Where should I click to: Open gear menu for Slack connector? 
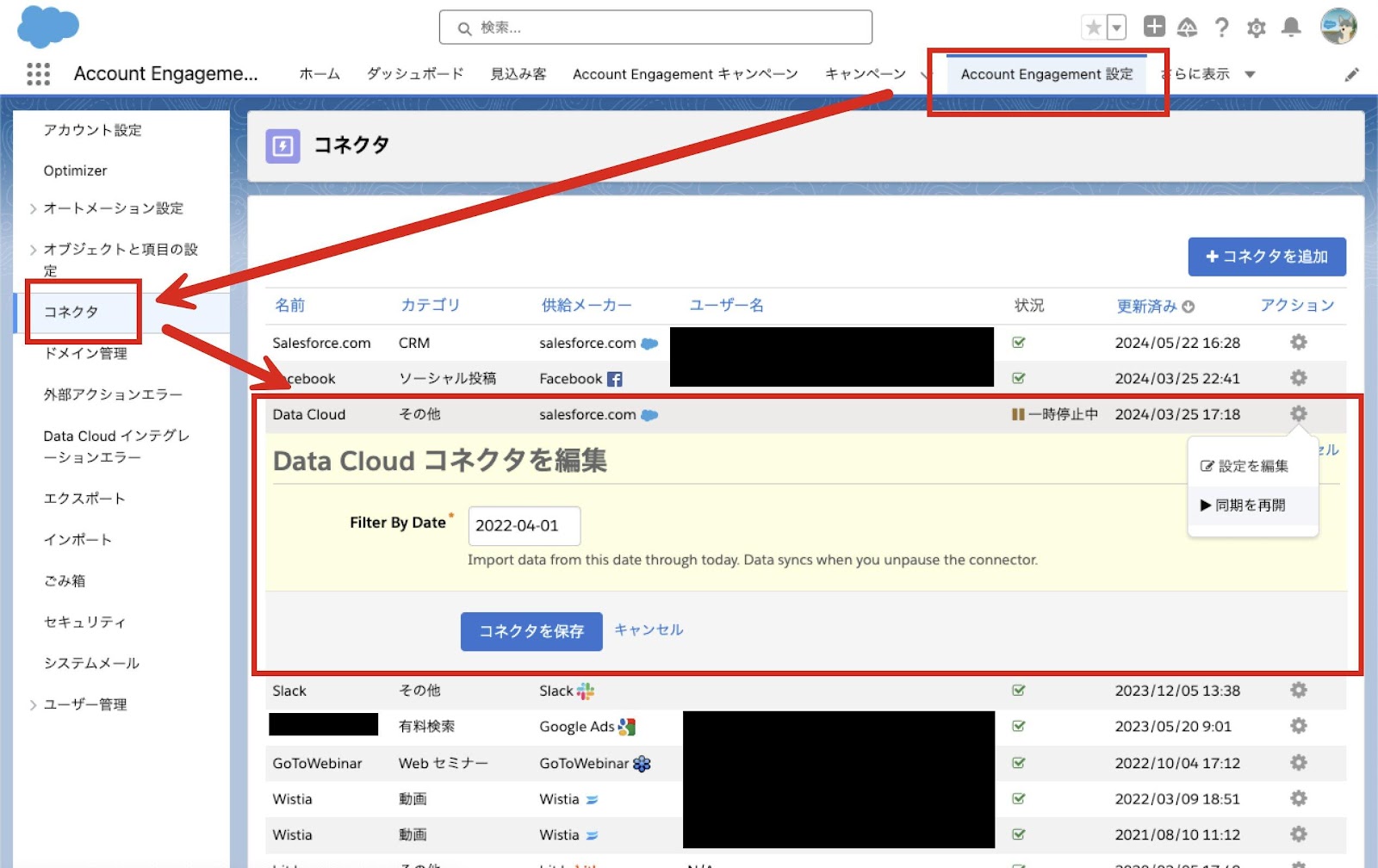click(1299, 691)
